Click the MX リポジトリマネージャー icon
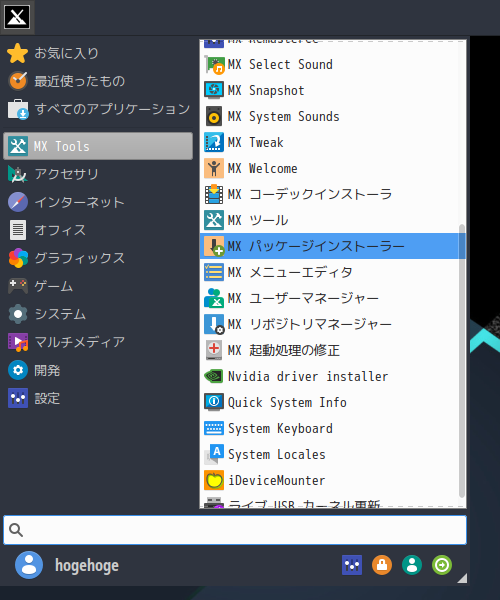Image resolution: width=500 pixels, height=600 pixels. (214, 324)
